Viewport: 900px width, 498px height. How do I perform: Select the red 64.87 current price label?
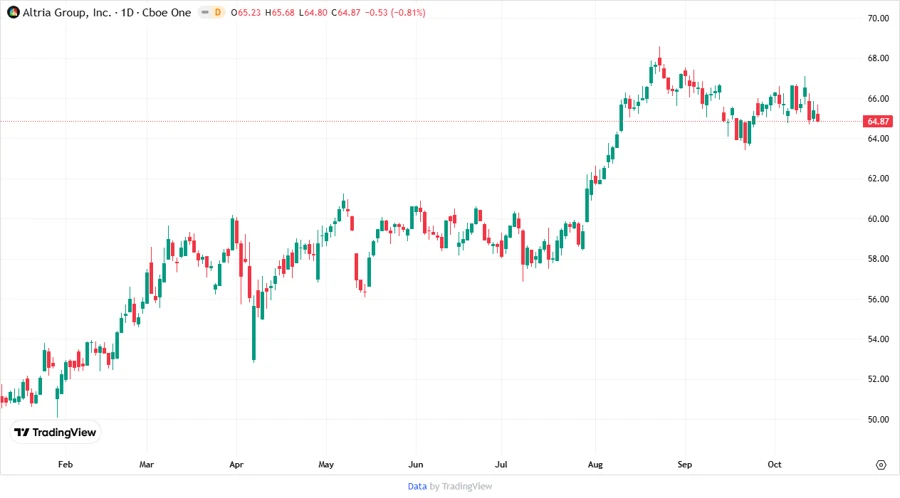[x=878, y=121]
